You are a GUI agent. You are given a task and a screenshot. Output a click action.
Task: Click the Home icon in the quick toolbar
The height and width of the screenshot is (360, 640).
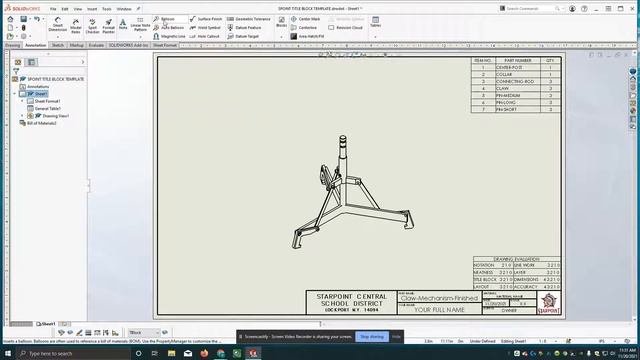10,19
